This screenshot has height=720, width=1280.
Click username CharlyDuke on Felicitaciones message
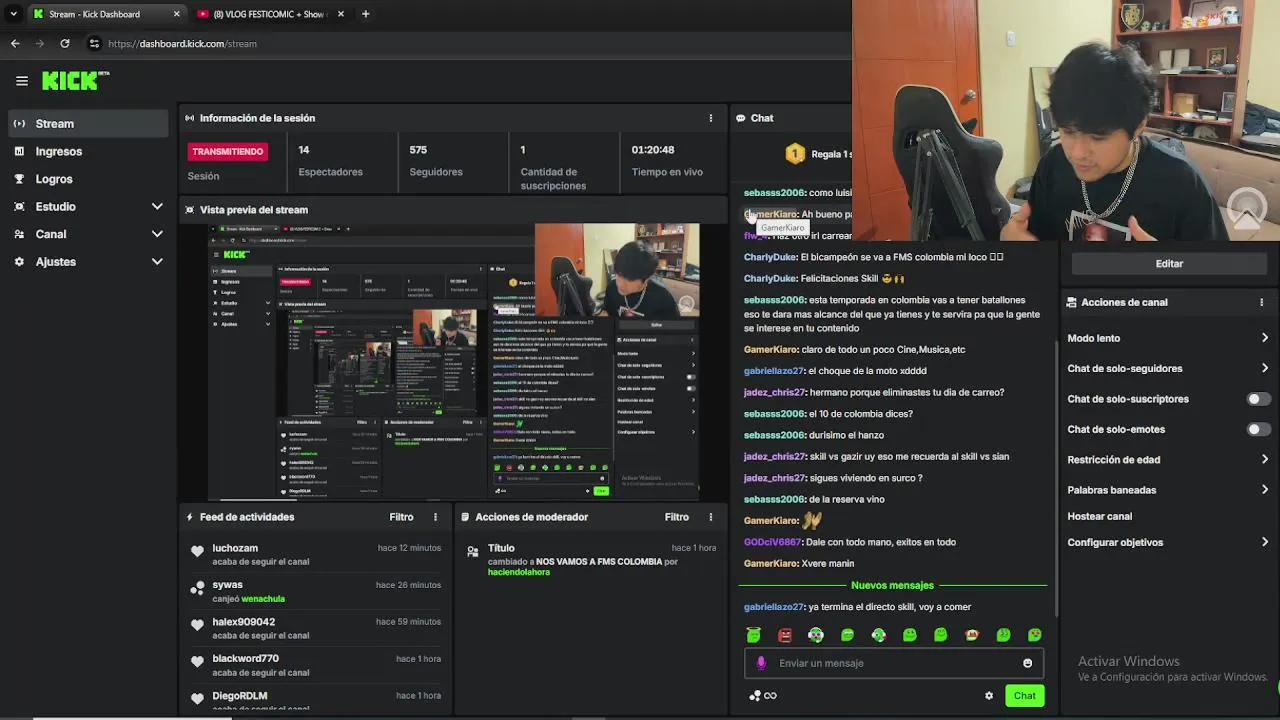coord(770,278)
